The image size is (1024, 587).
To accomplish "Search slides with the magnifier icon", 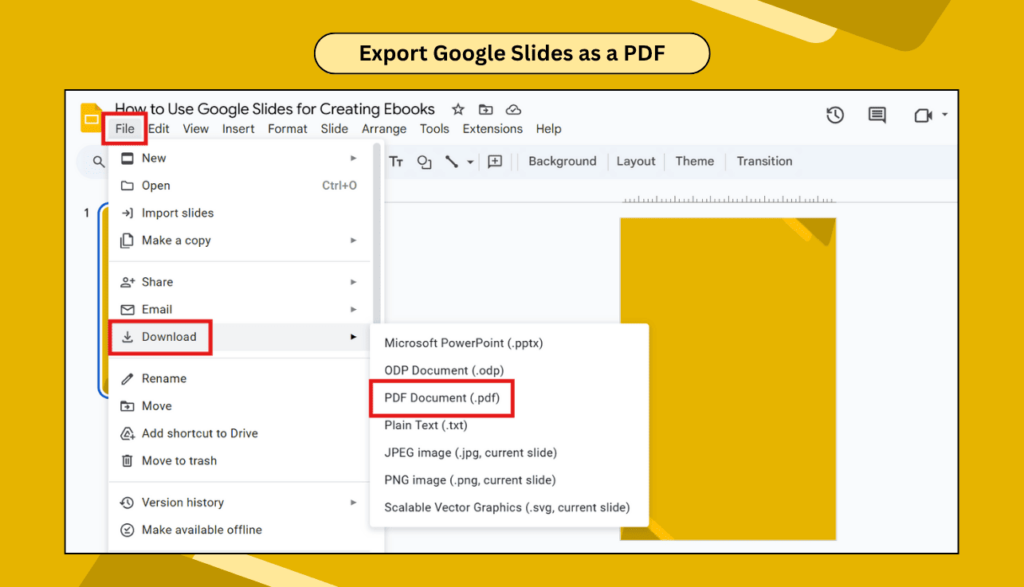I will pos(97,161).
